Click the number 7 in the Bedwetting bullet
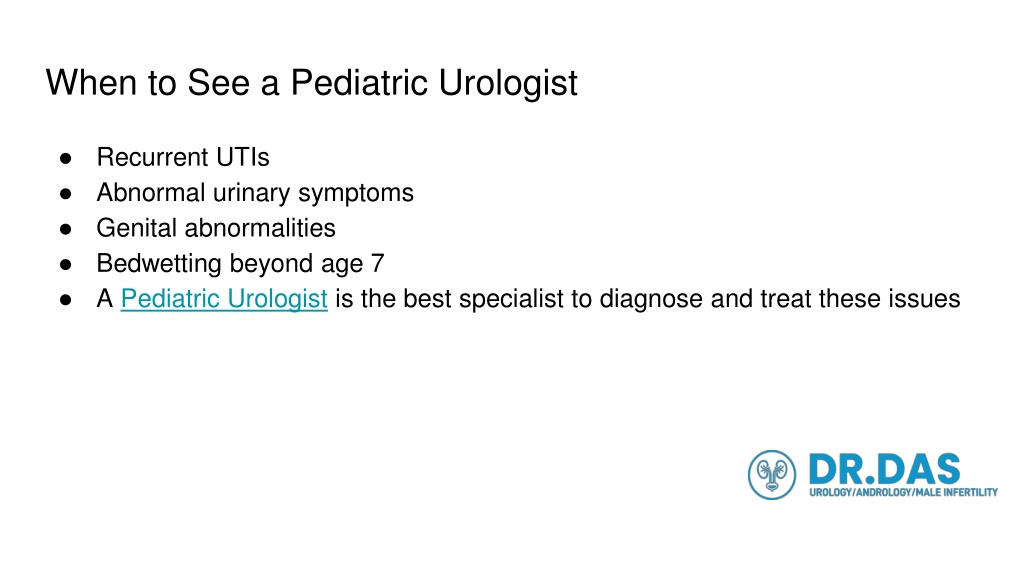1024x576 pixels. click(x=377, y=263)
